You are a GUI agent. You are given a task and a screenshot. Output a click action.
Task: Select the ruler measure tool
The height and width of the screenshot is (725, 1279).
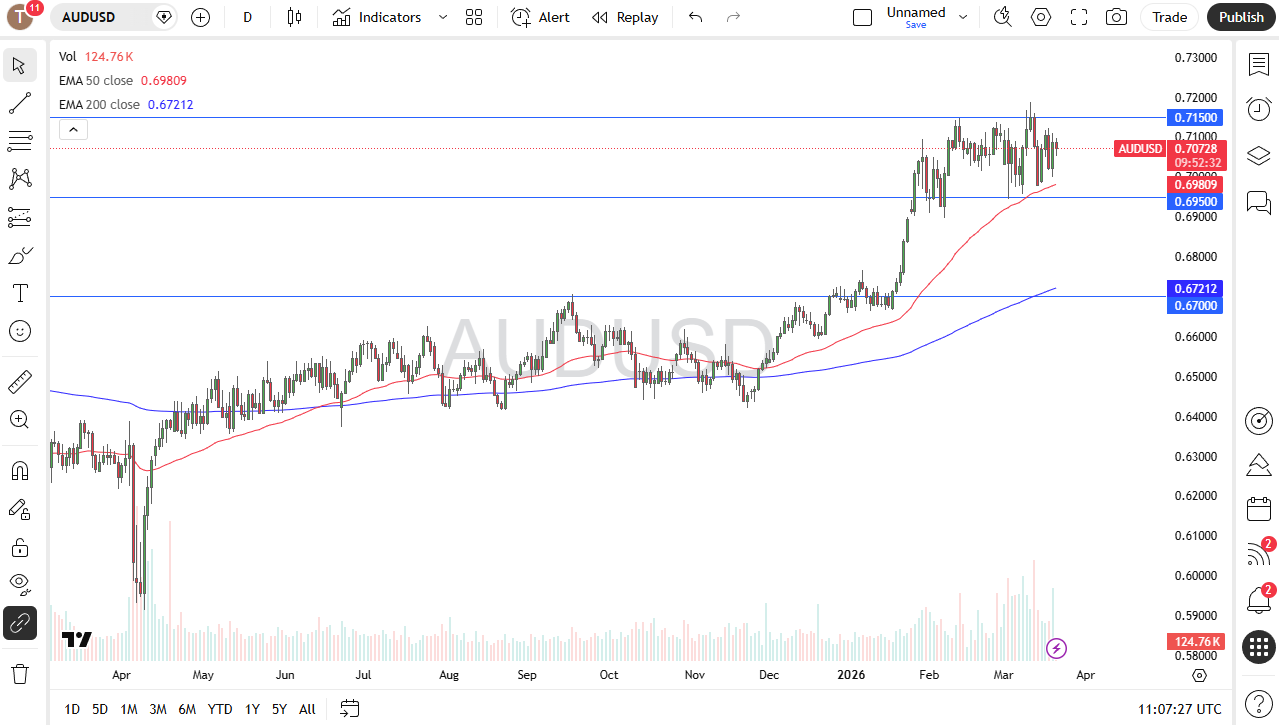19,381
